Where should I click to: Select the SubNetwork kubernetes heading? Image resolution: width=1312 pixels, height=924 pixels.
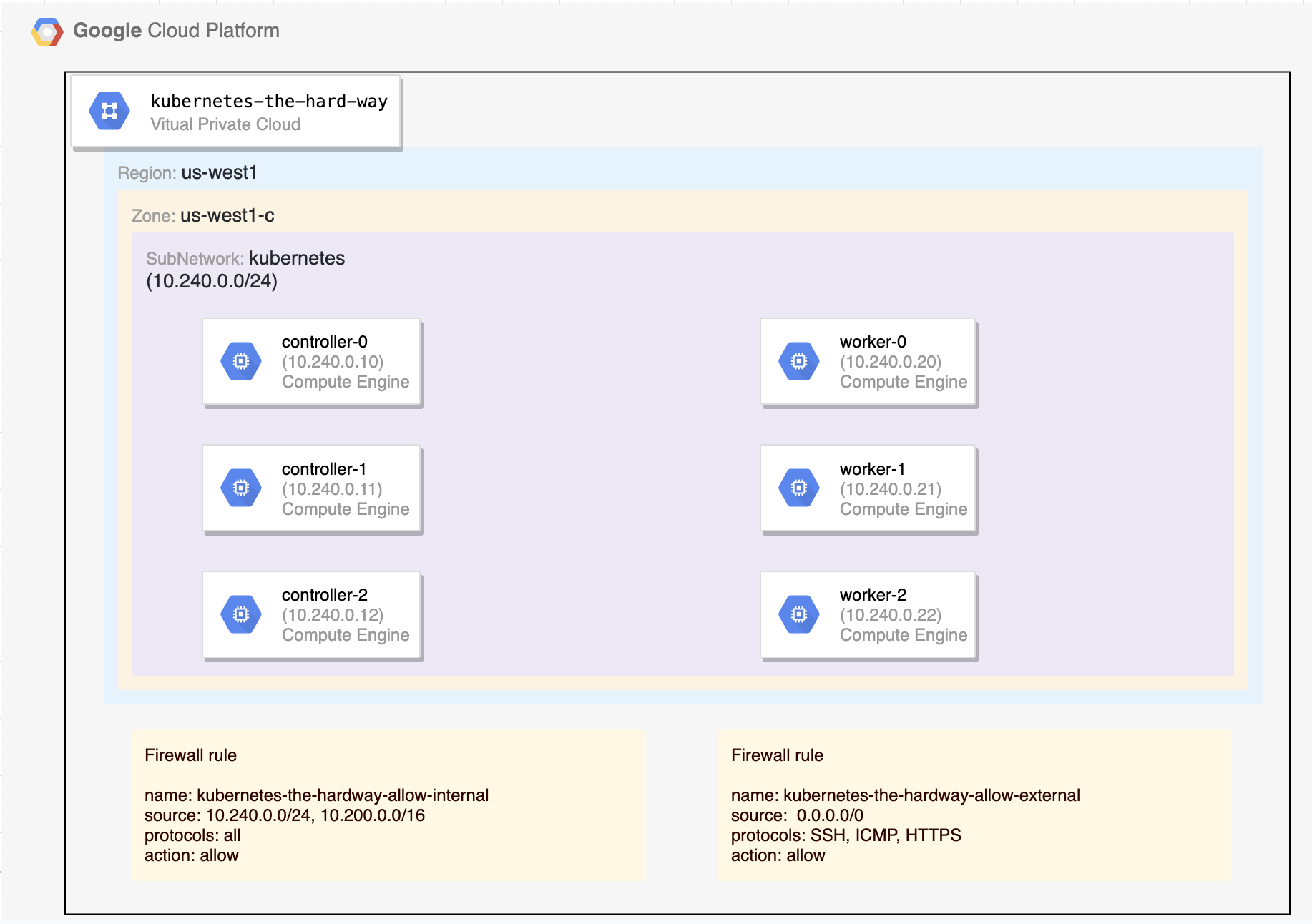245,258
